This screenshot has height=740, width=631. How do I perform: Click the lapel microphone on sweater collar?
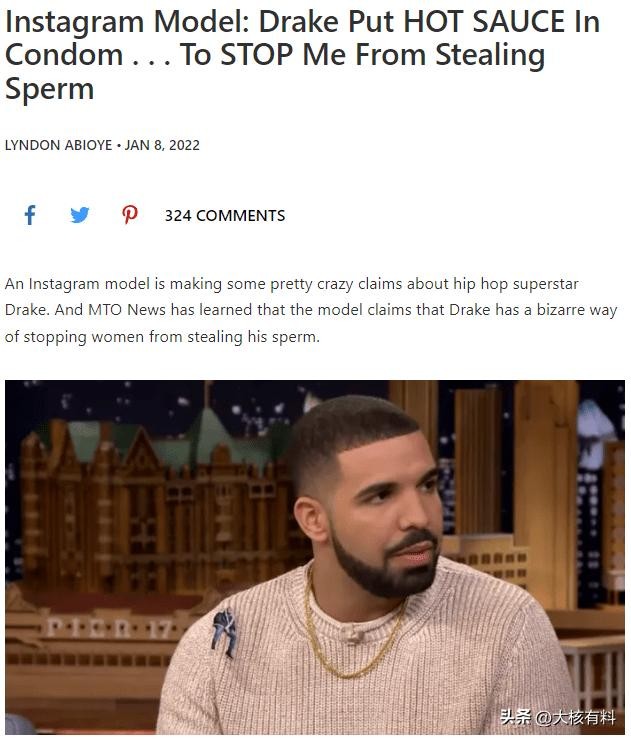point(352,635)
